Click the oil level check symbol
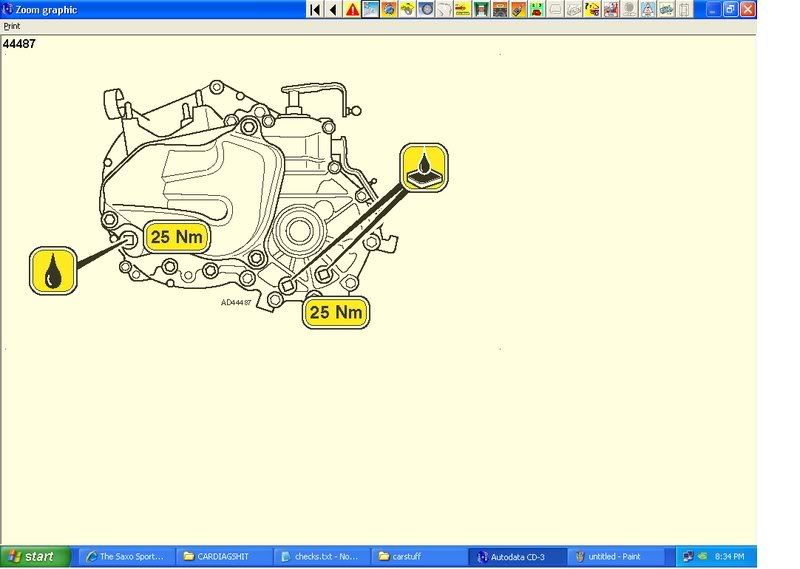Screen dimensions: 800x569 pos(424,166)
